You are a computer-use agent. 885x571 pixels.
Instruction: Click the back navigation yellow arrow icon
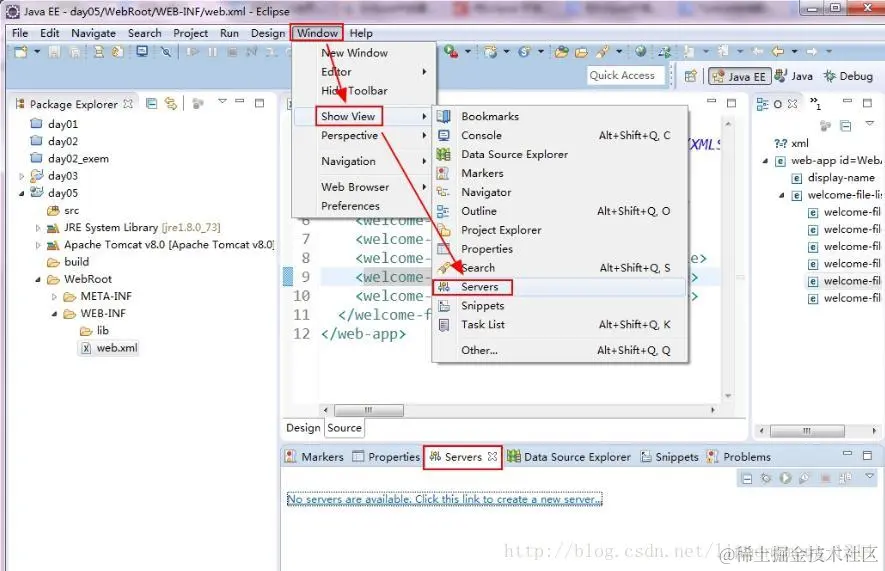click(778, 51)
